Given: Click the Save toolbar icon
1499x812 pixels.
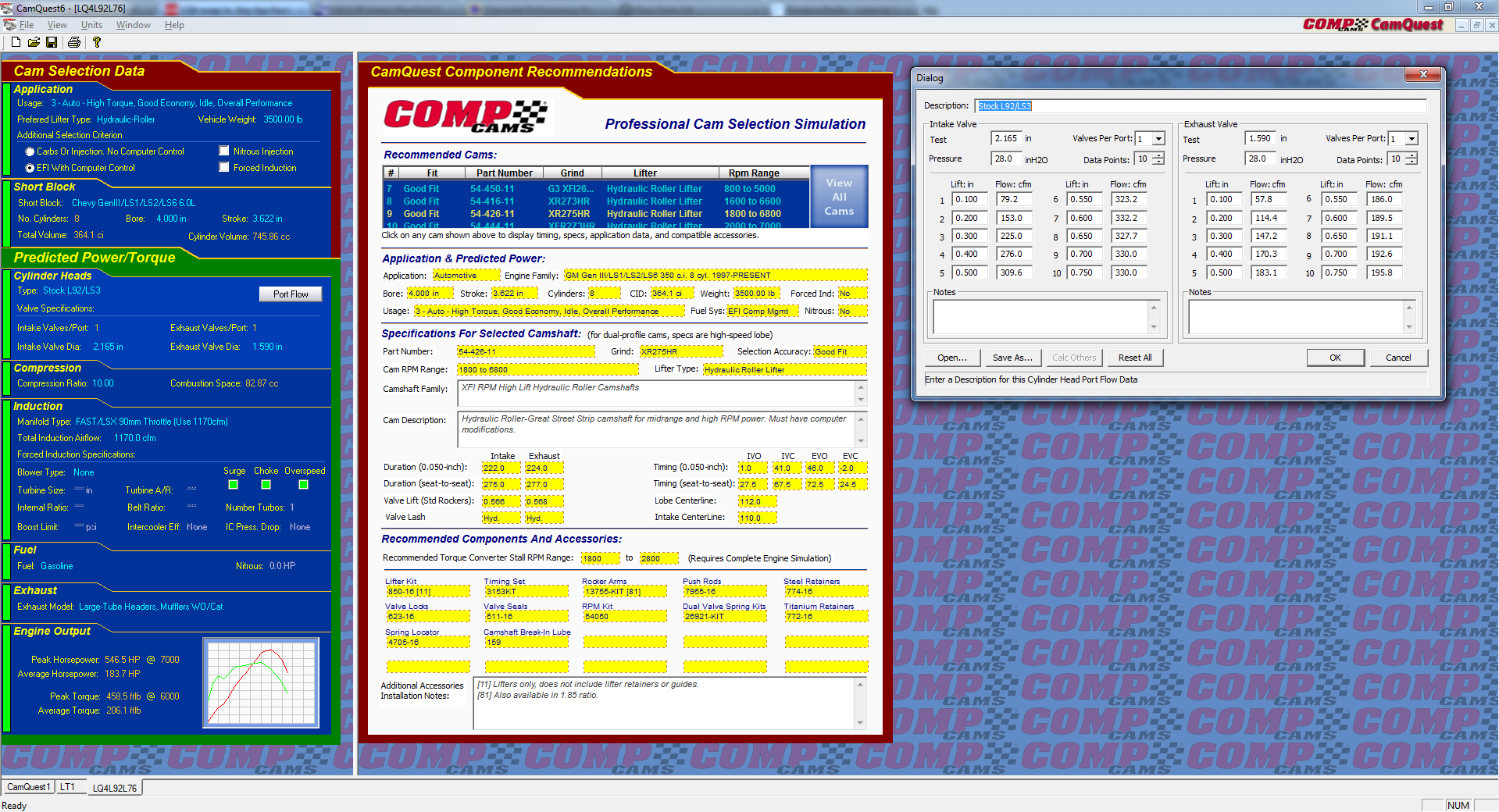Looking at the screenshot, I should [52, 42].
